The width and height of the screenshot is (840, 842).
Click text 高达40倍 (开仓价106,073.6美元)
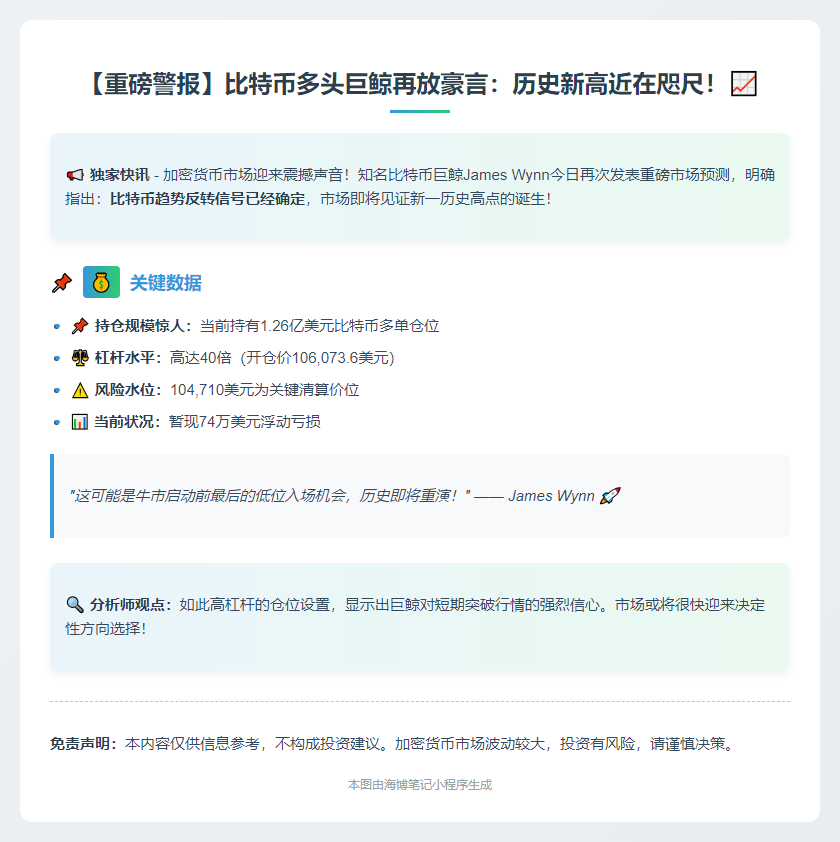point(282,358)
